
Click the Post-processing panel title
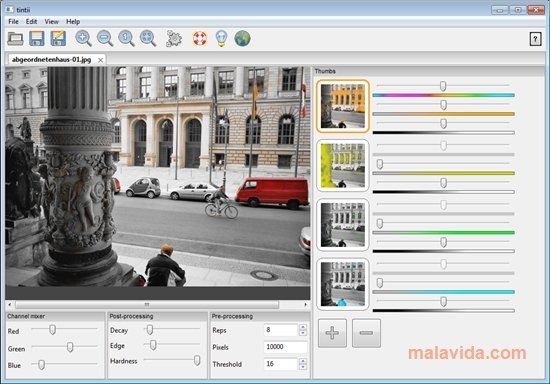(x=131, y=316)
